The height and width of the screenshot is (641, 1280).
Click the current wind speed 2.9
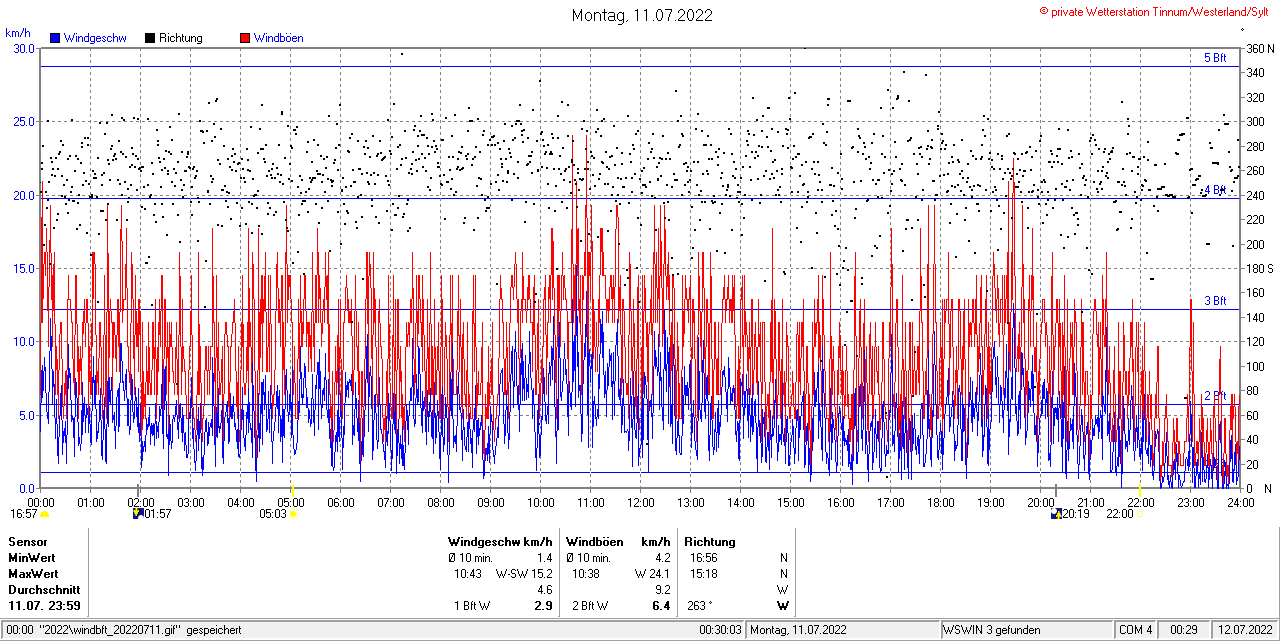point(544,606)
